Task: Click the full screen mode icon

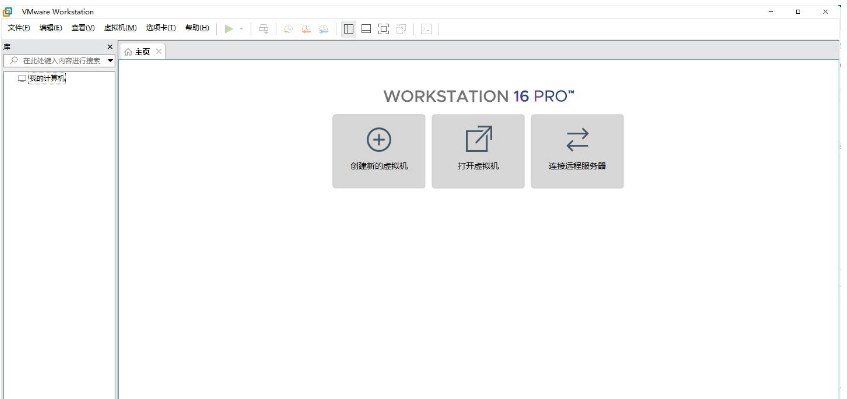Action: pos(383,29)
